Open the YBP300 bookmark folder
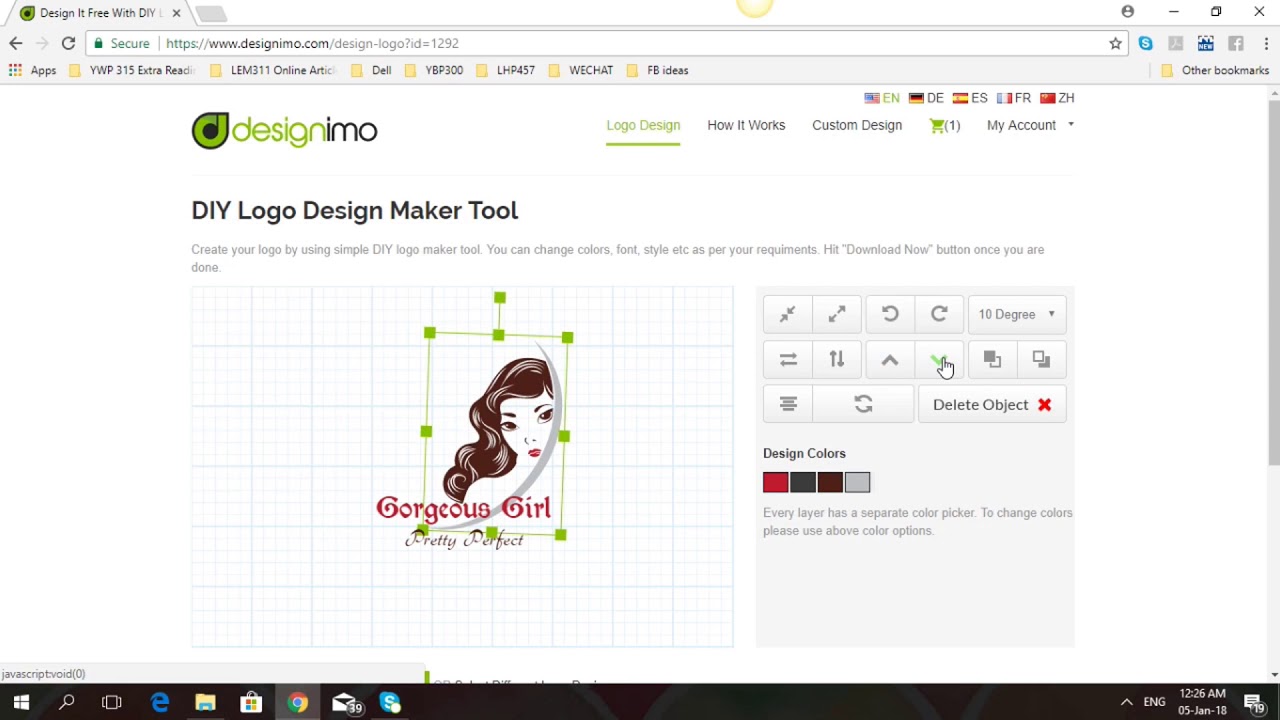Viewport: 1280px width, 720px height. 434,70
